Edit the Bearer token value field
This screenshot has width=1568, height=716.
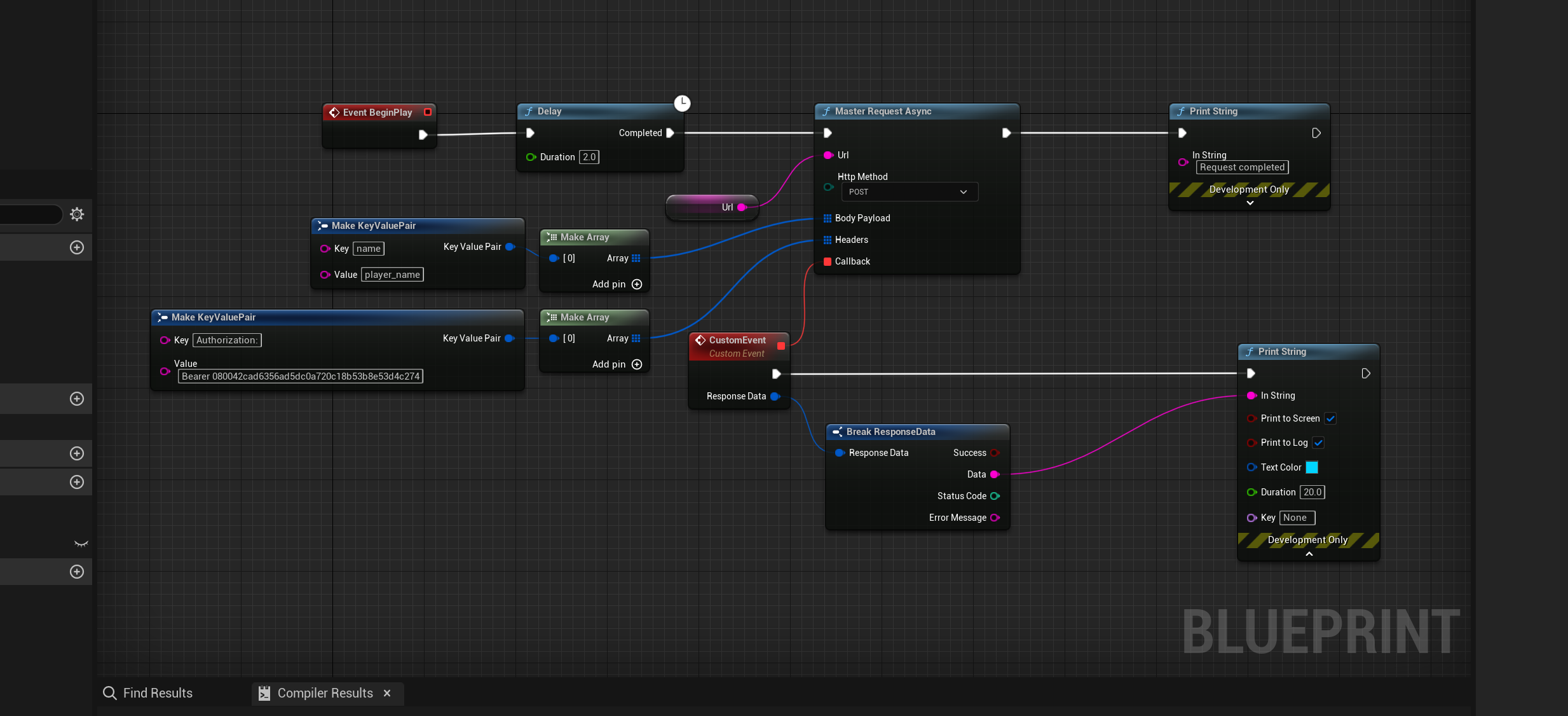(x=301, y=376)
